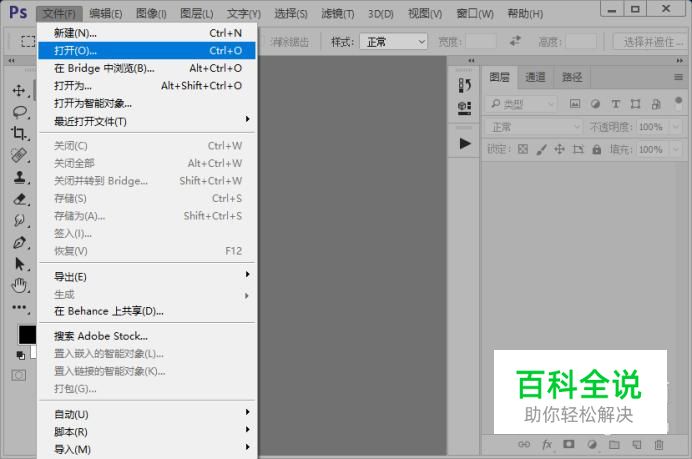Image resolution: width=692 pixels, height=459 pixels.
Task: Open the History panel icon
Action: (464, 85)
